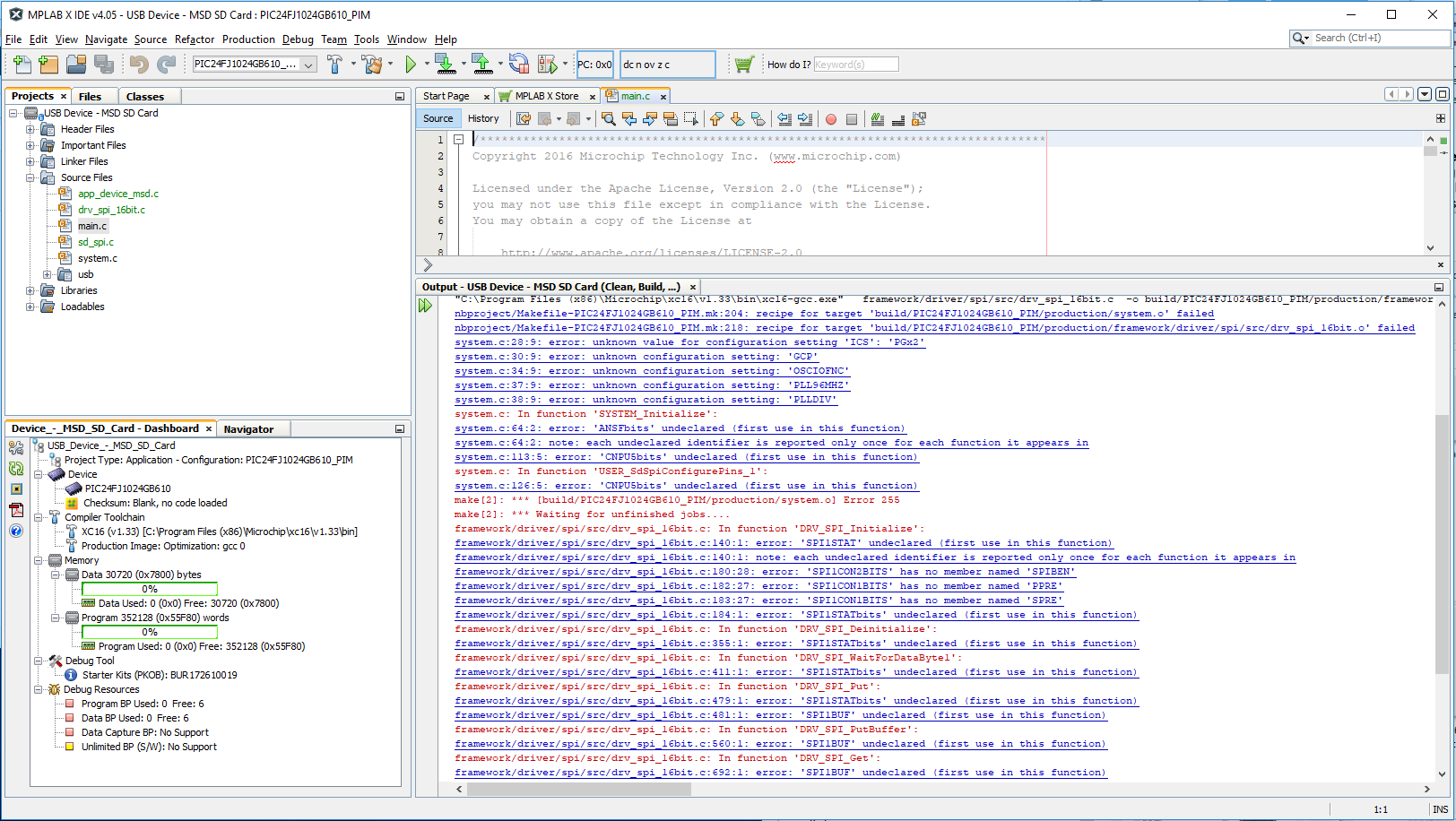Click the New Project toolbar icon
Screen dimensions: 1456x821
[48, 64]
